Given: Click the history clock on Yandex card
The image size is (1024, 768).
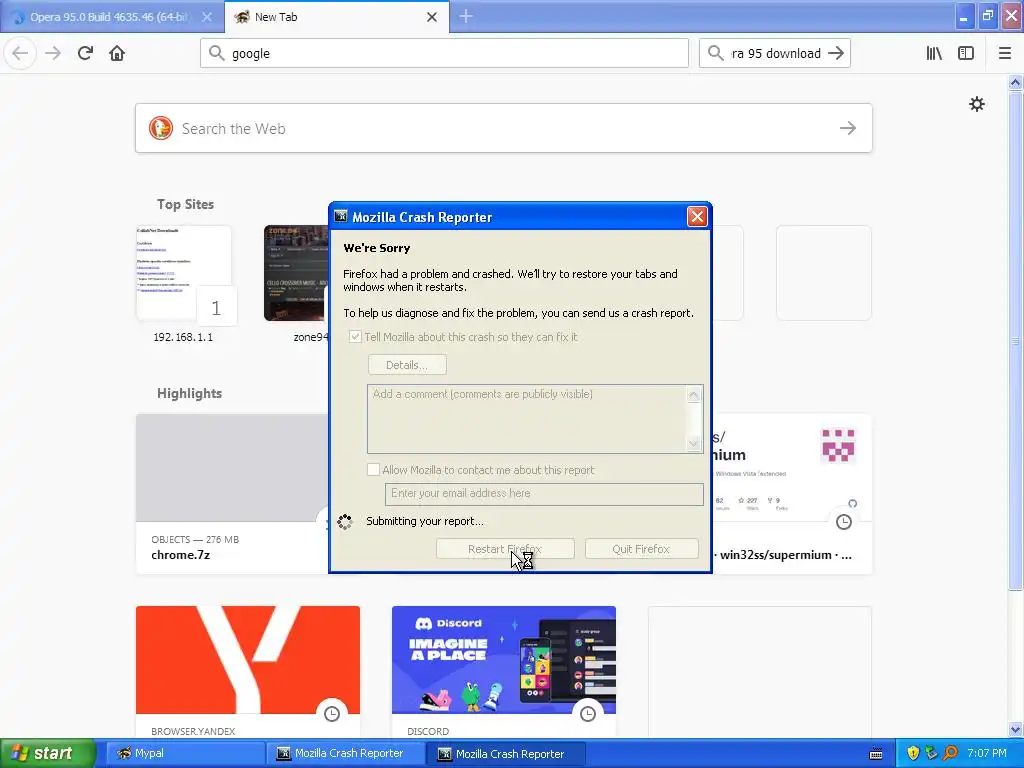Looking at the screenshot, I should click(332, 713).
